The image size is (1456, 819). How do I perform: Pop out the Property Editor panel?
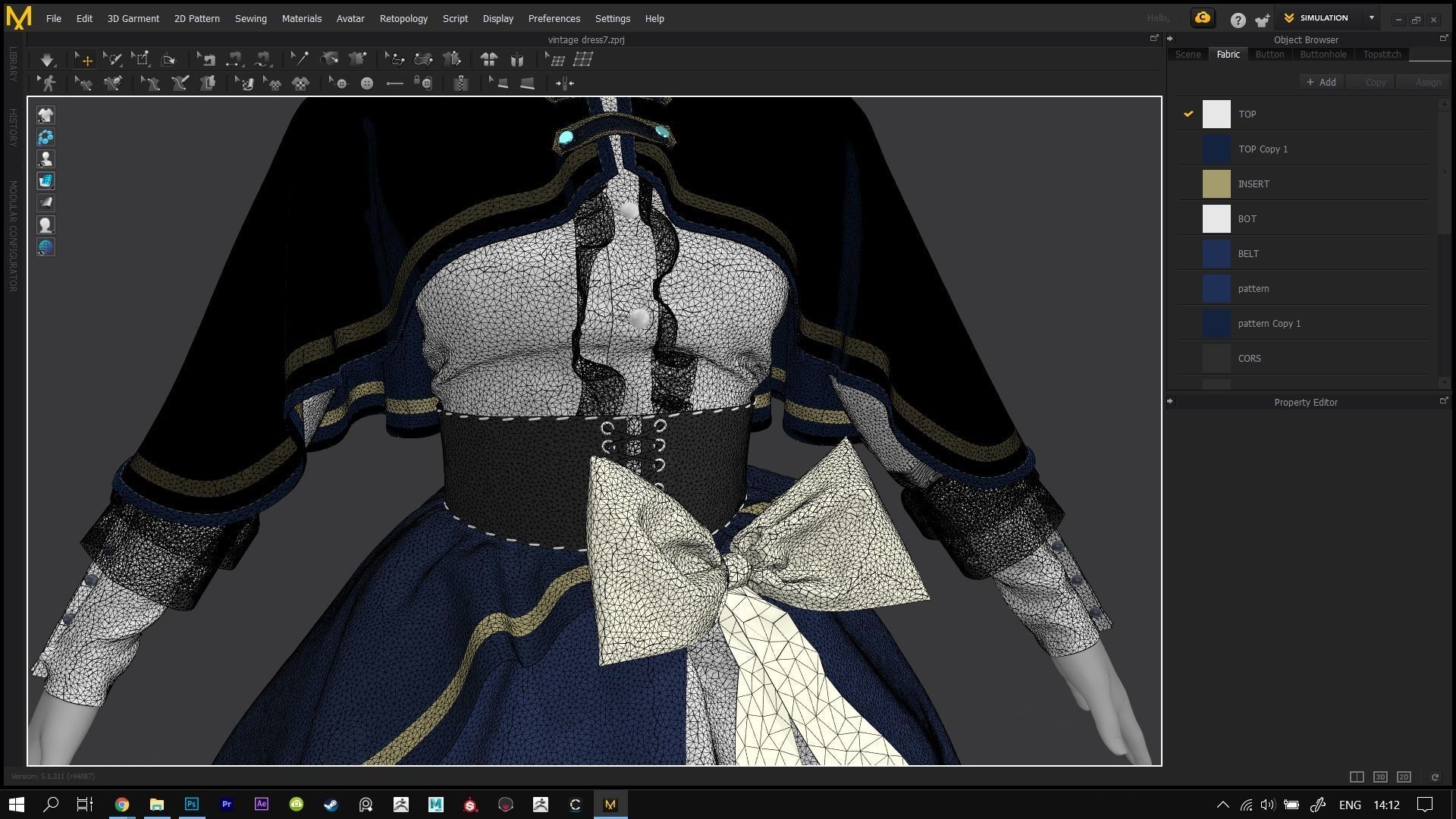(x=1443, y=401)
